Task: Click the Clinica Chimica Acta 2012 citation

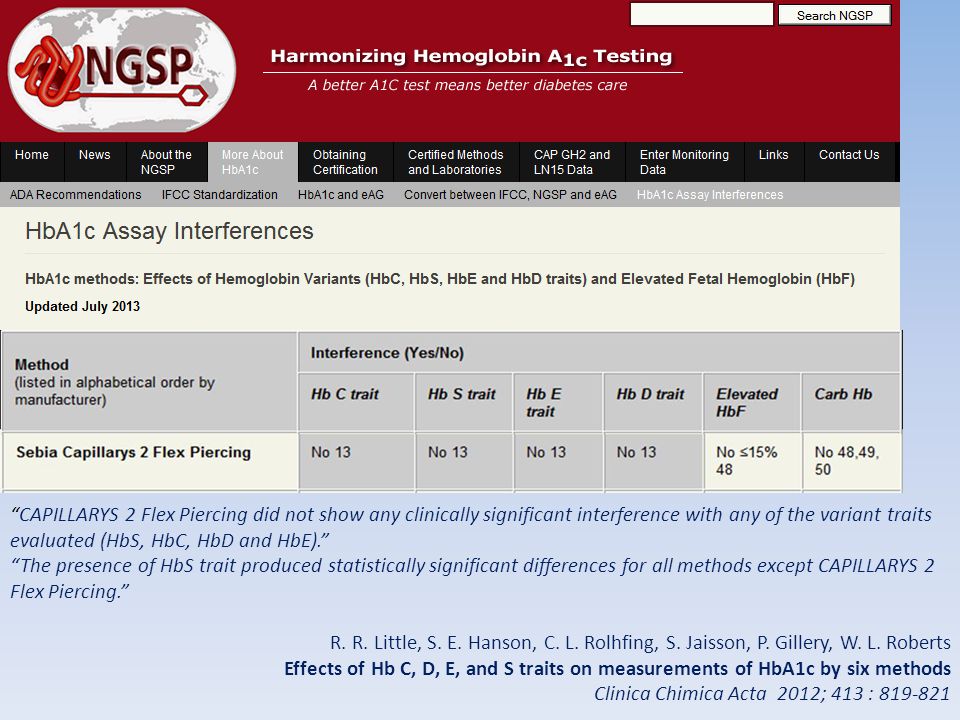Action: 772,694
